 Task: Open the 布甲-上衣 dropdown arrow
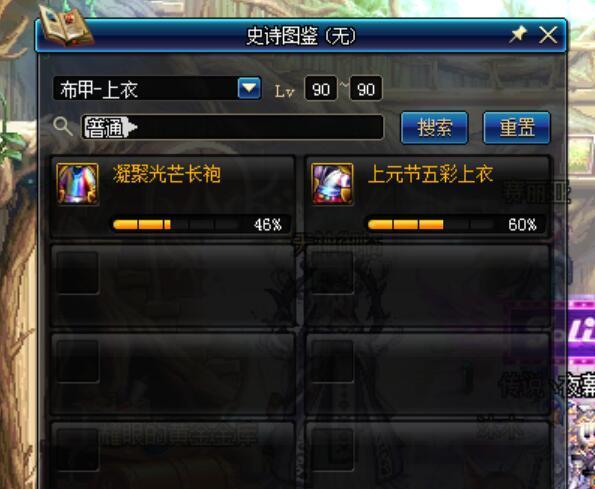tap(249, 88)
